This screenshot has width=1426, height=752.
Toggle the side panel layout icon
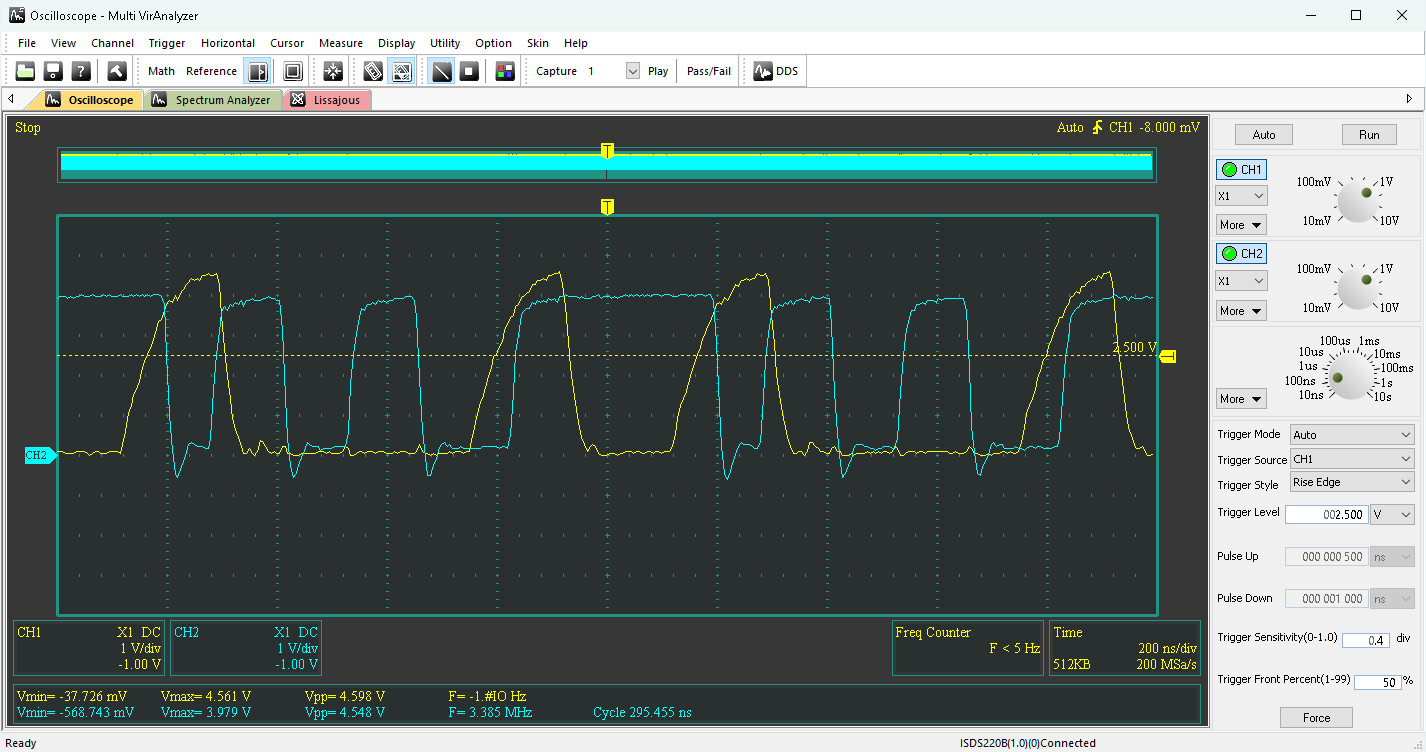(258, 71)
